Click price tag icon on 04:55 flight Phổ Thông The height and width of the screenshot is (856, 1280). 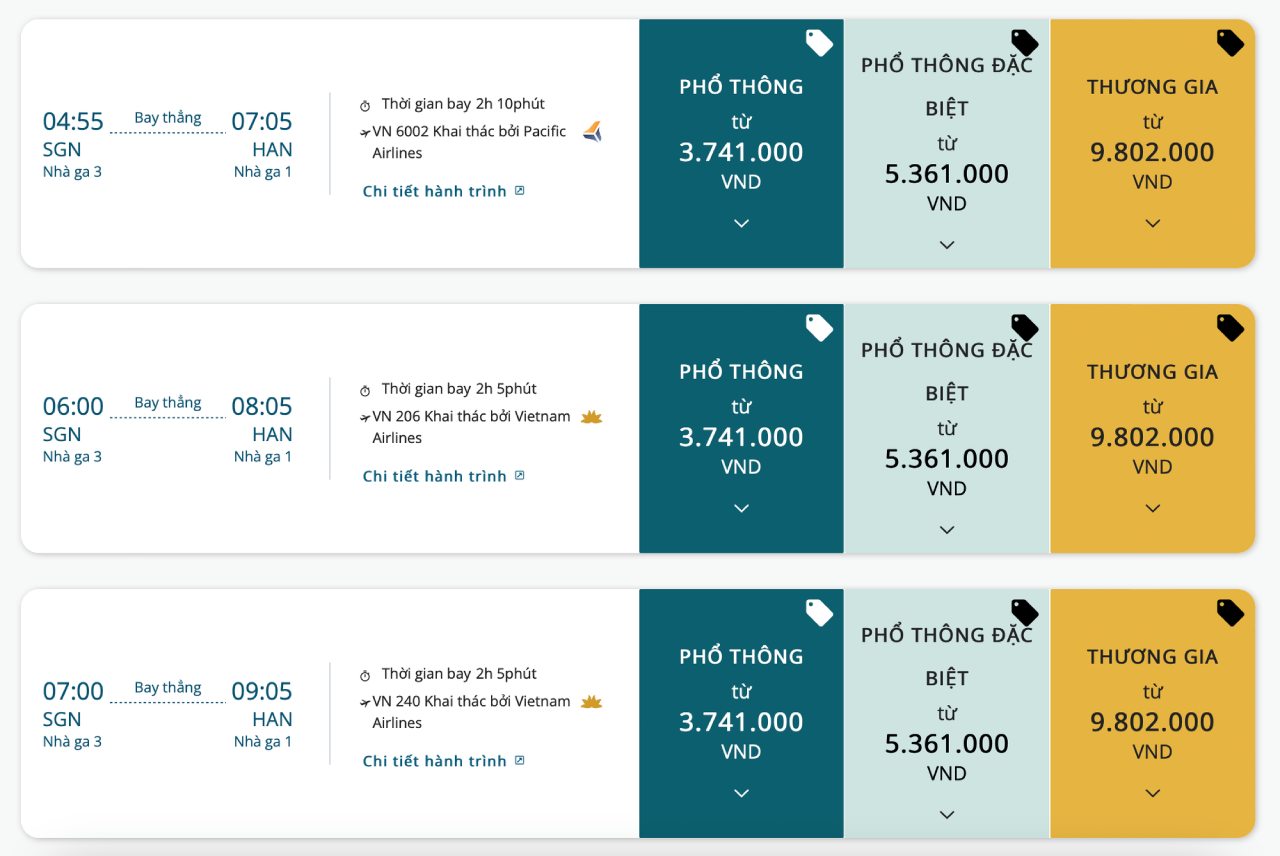click(819, 43)
